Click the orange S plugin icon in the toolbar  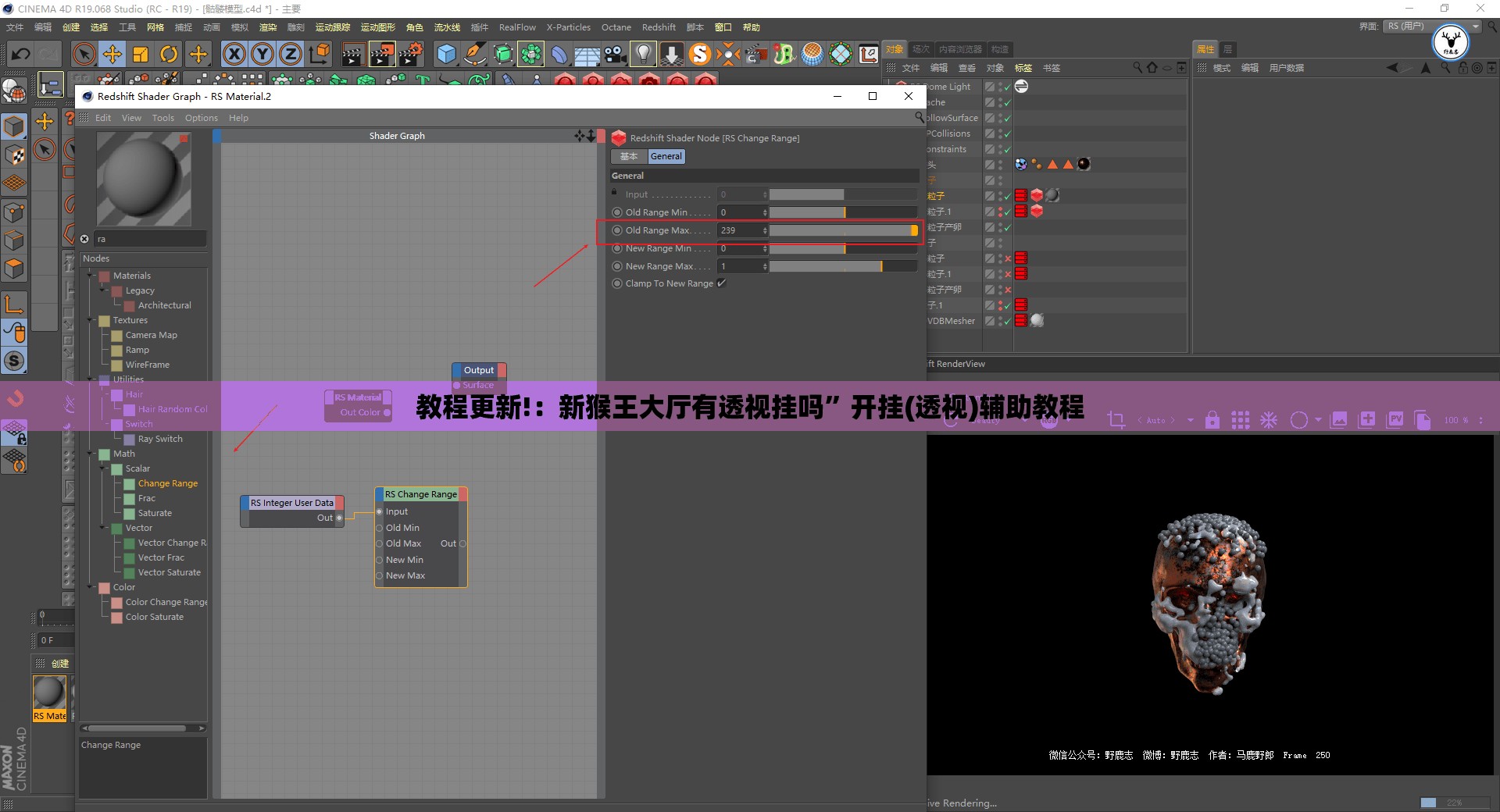point(700,54)
